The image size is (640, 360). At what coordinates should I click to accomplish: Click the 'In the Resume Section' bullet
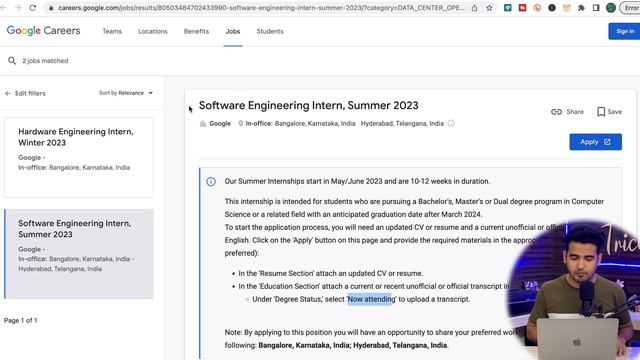coord(331,273)
